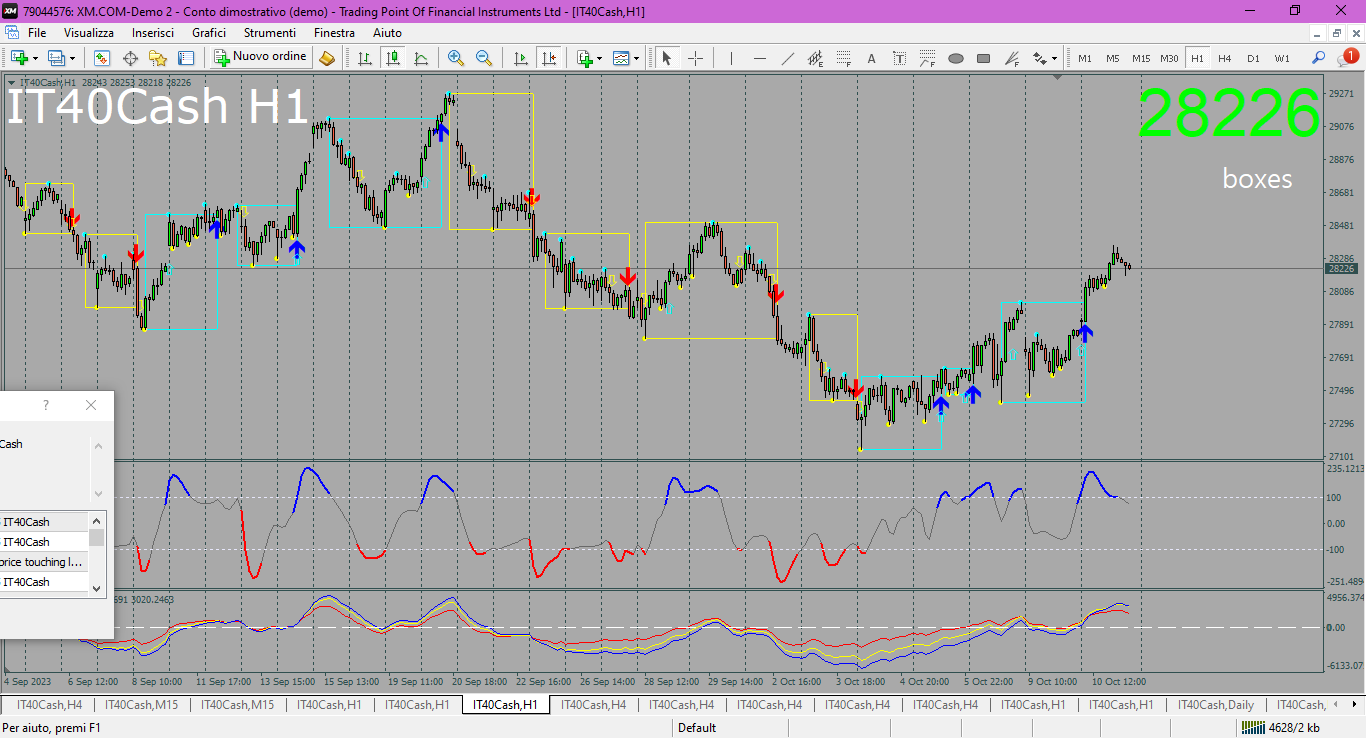The image size is (1366, 738).
Task: Open the Aiuto menu
Action: pos(387,33)
